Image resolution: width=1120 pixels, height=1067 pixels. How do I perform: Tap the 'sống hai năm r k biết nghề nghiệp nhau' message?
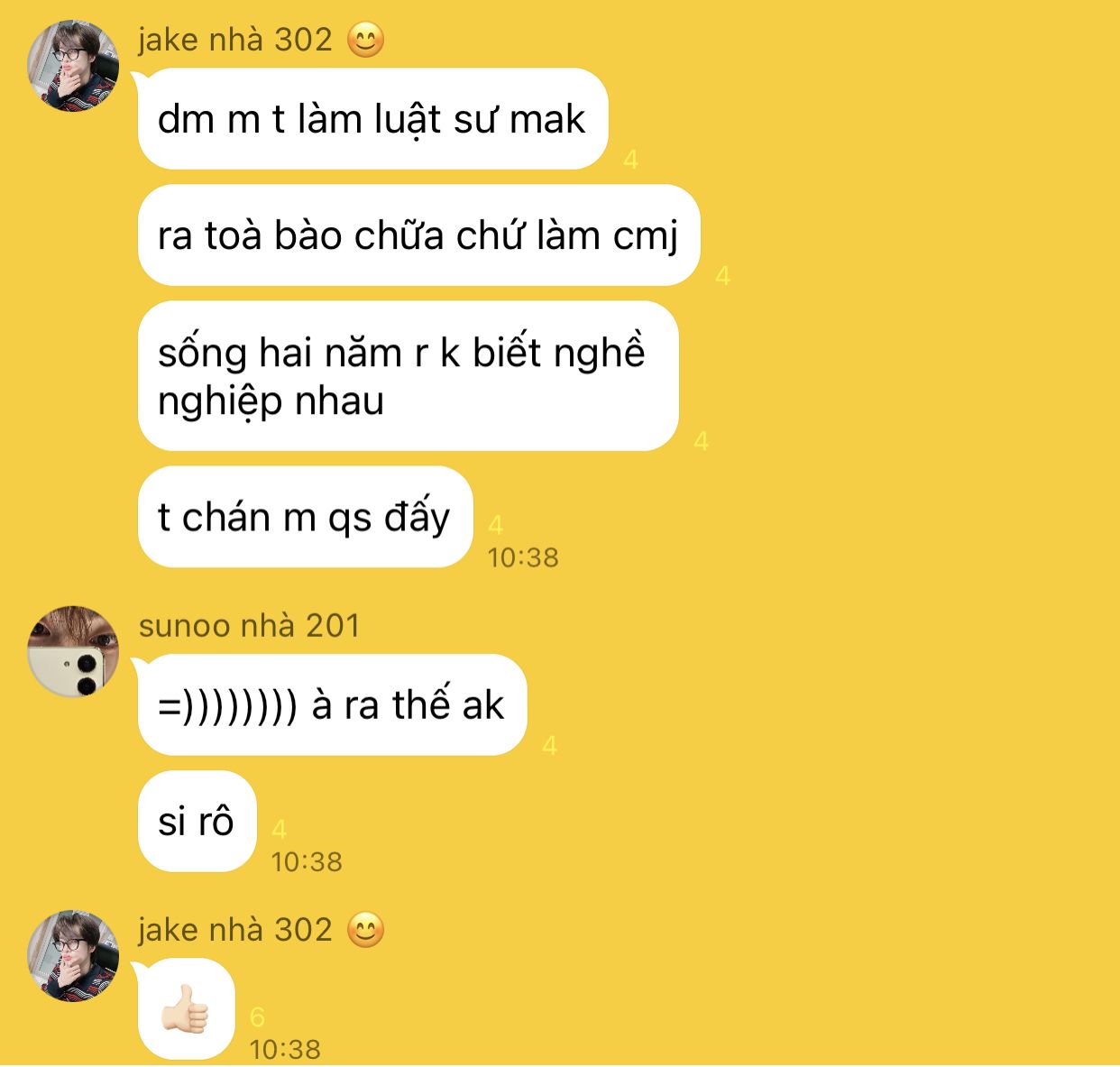[408, 376]
